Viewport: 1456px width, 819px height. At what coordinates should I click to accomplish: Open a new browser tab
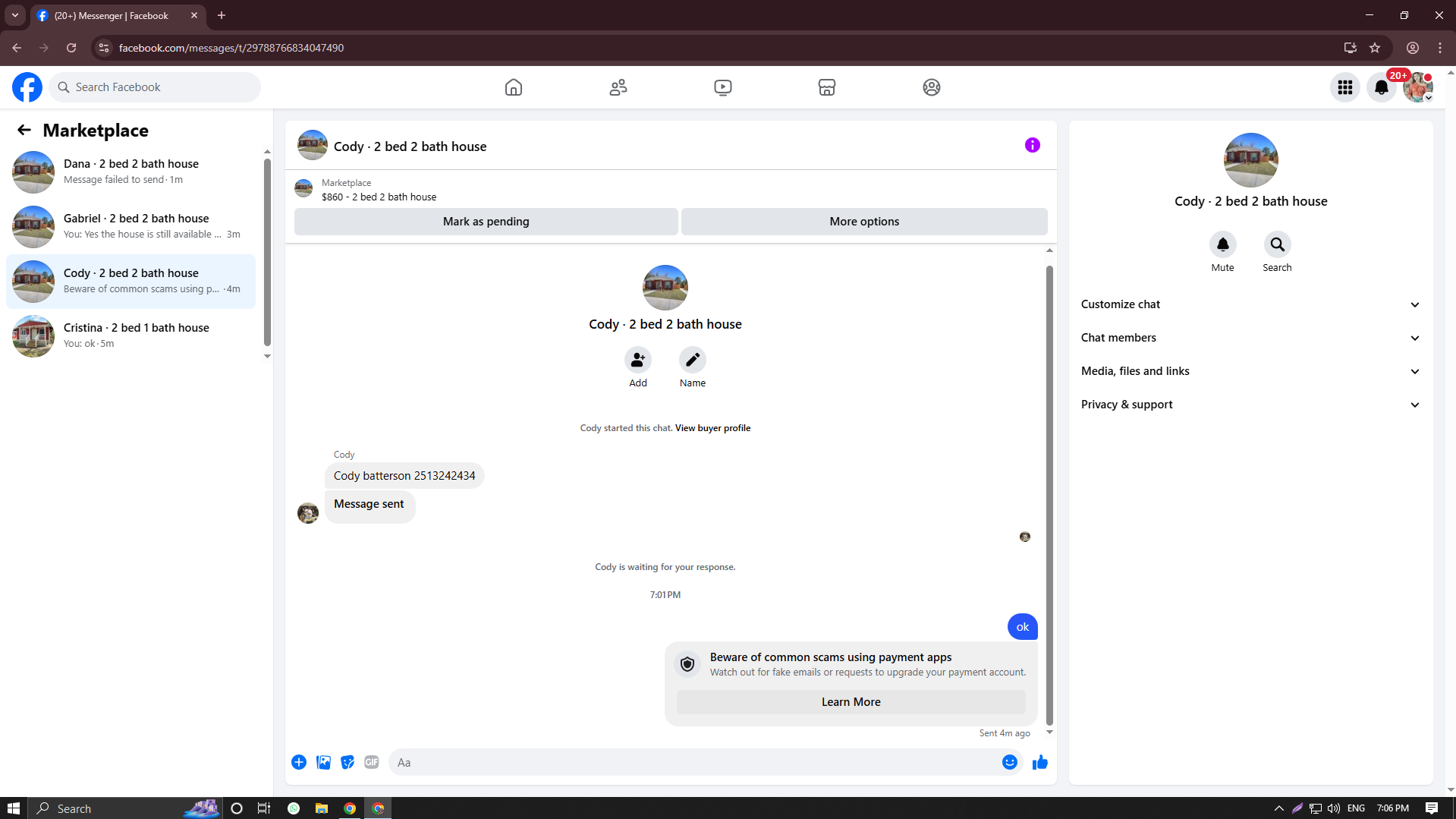click(222, 15)
